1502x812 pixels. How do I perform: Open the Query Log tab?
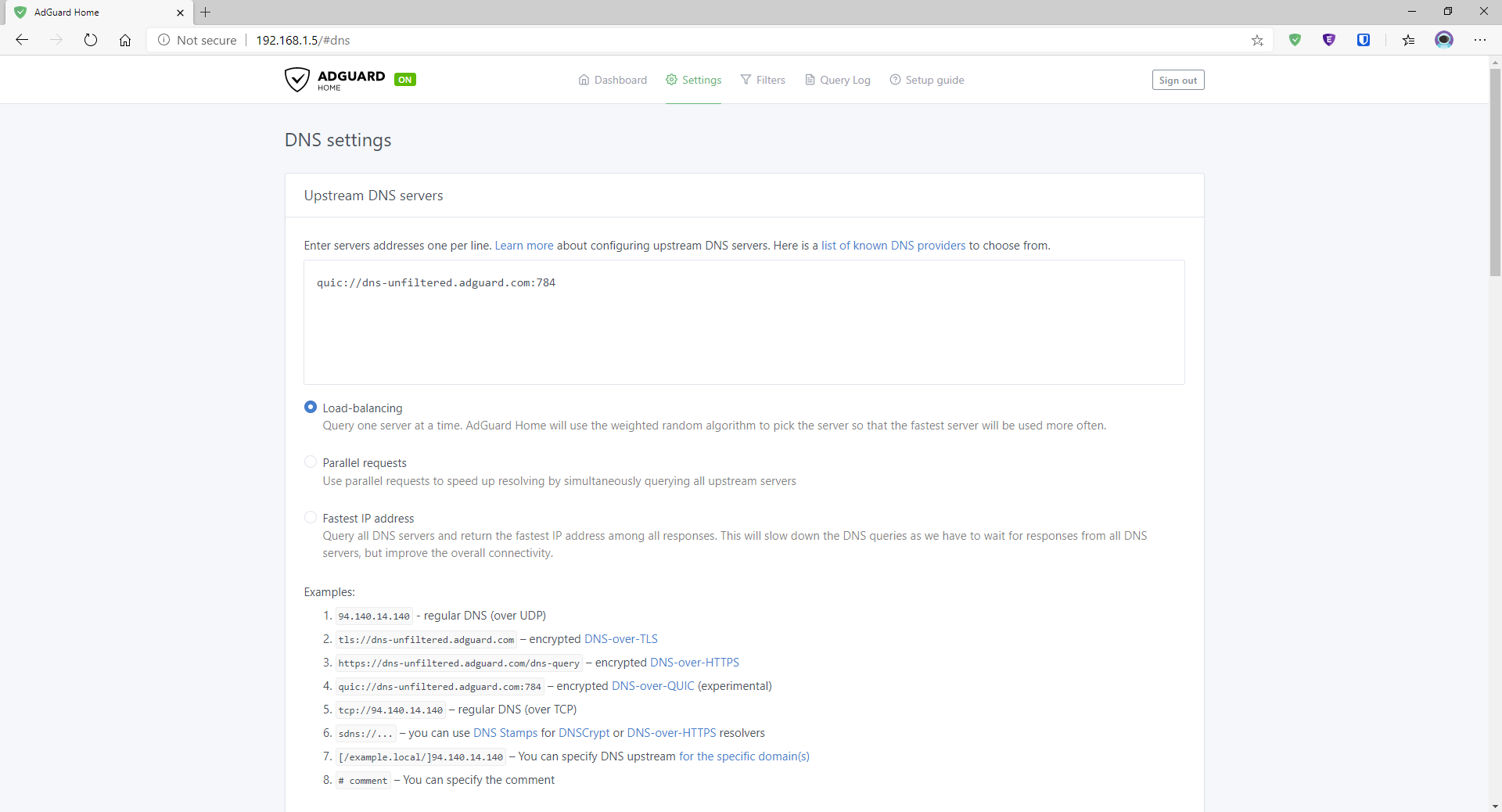[x=837, y=80]
